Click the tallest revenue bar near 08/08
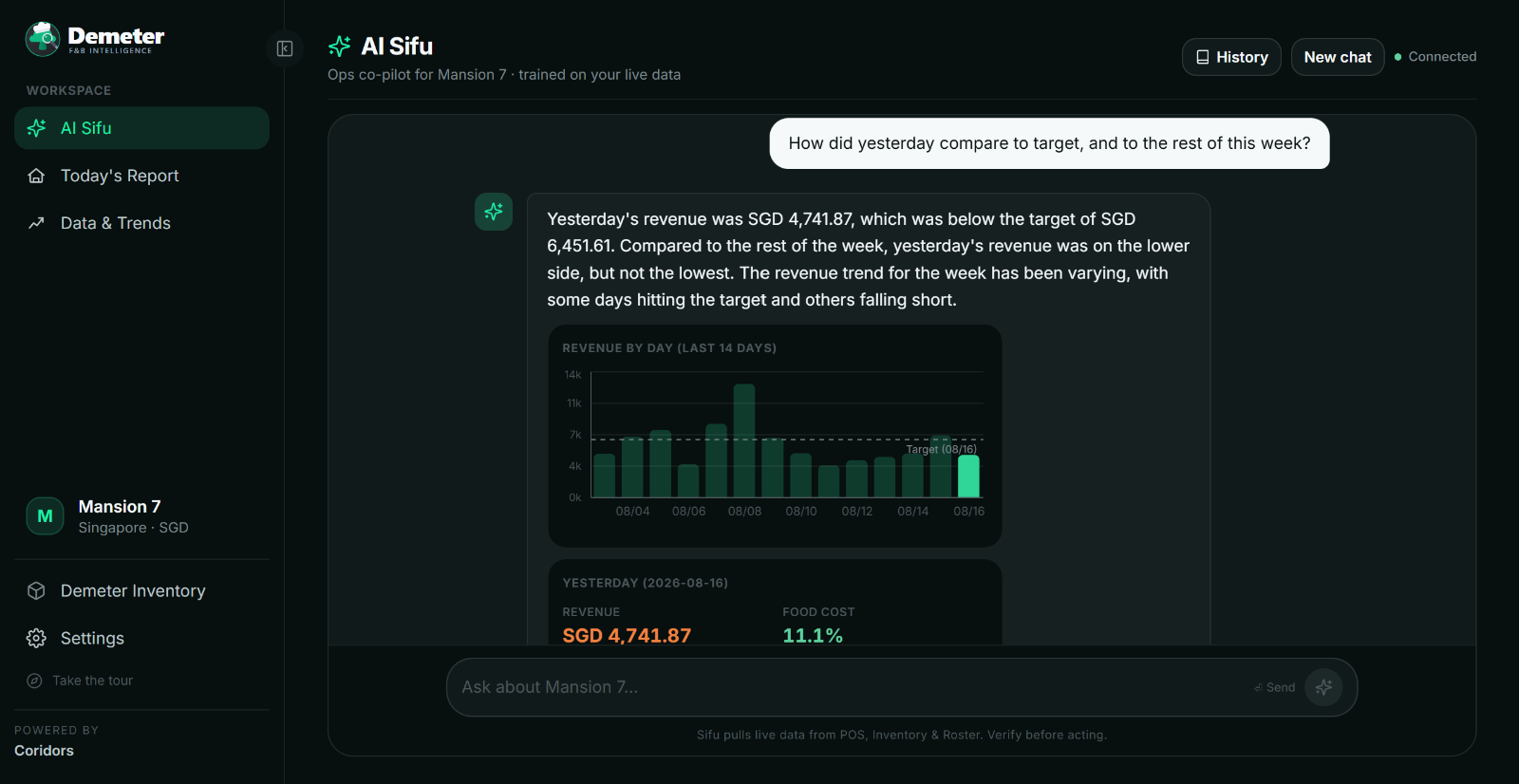 (x=744, y=440)
